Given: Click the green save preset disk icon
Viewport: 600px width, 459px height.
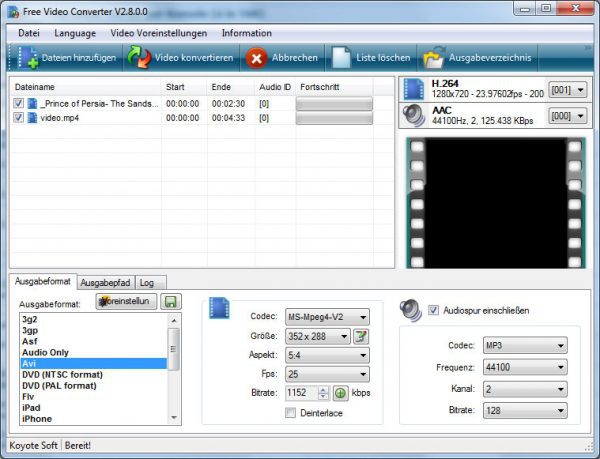Looking at the screenshot, I should click(171, 302).
